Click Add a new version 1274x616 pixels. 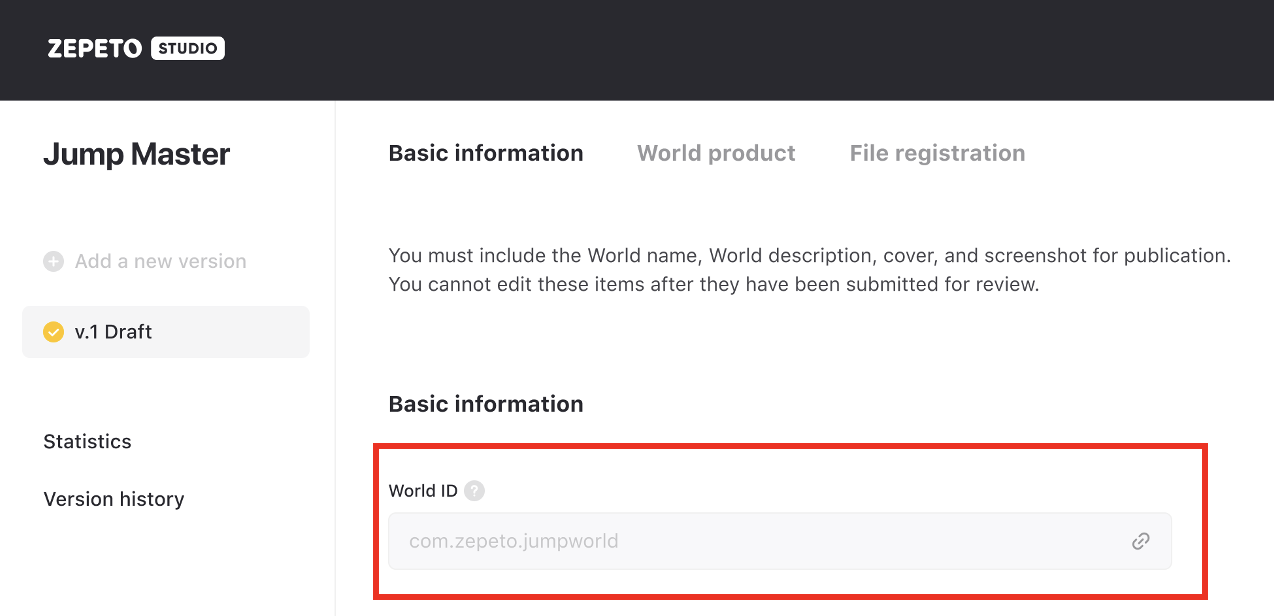145,262
